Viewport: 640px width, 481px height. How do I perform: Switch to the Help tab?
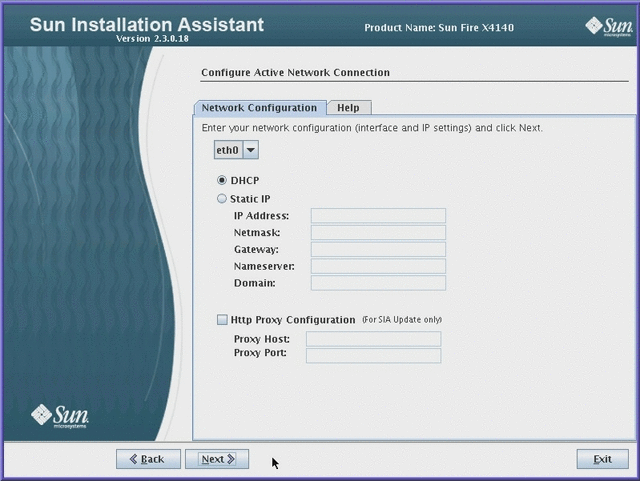click(349, 108)
